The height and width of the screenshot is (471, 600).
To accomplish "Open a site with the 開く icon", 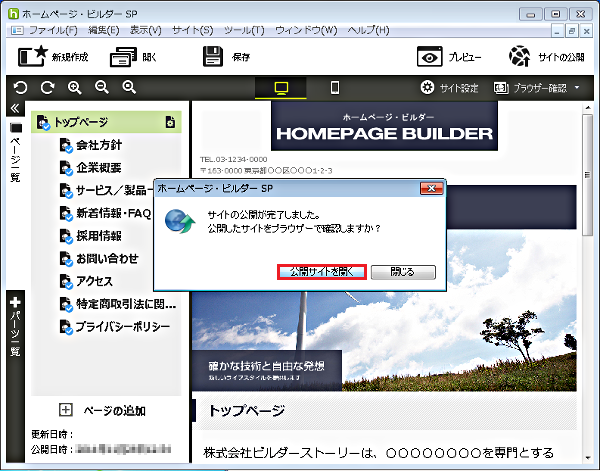I will (123, 57).
